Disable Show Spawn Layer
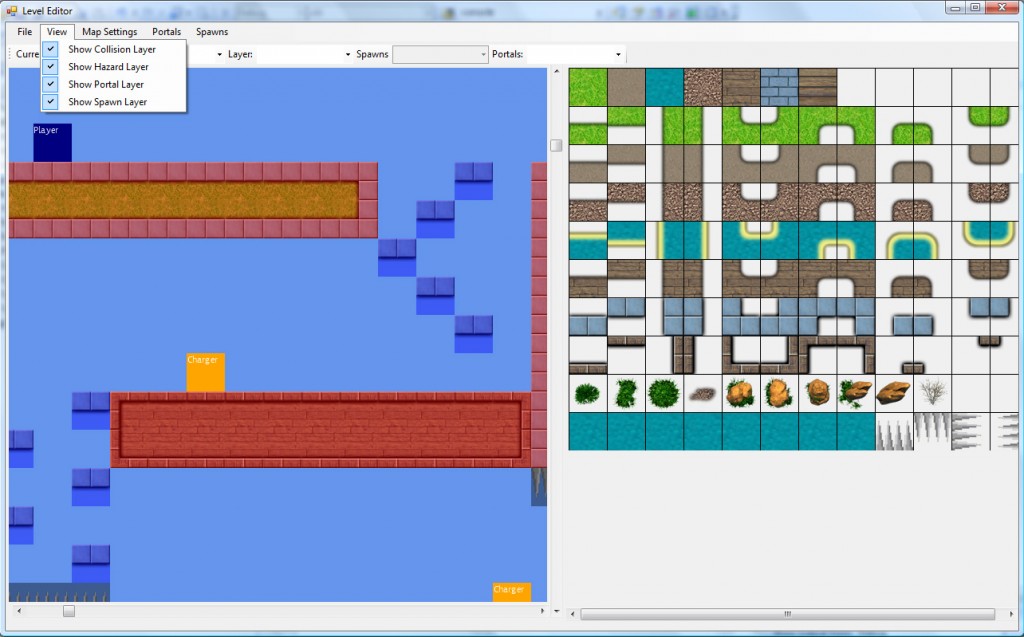The height and width of the screenshot is (637, 1024). [107, 102]
